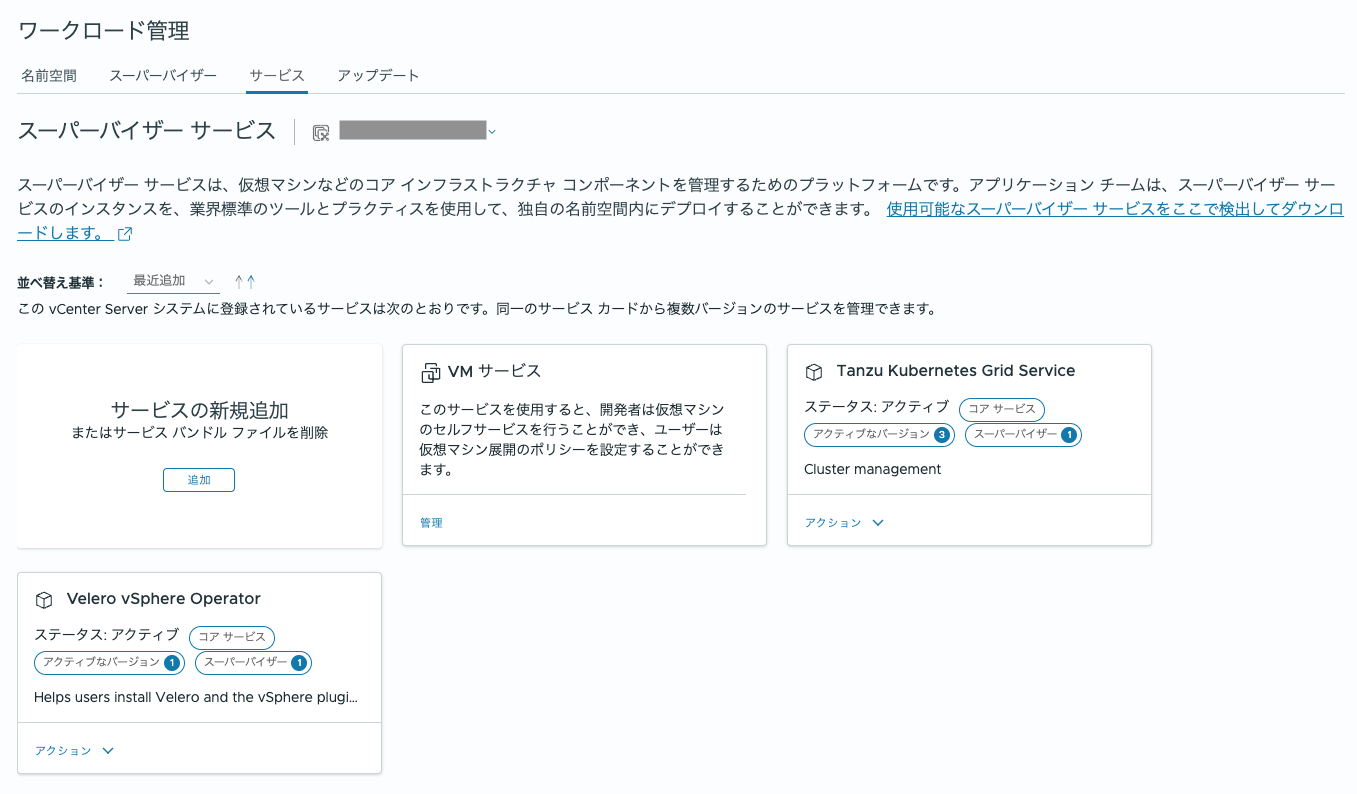The image size is (1357, 794).
Task: Click the 追加 button to add a service
Action: tap(199, 480)
